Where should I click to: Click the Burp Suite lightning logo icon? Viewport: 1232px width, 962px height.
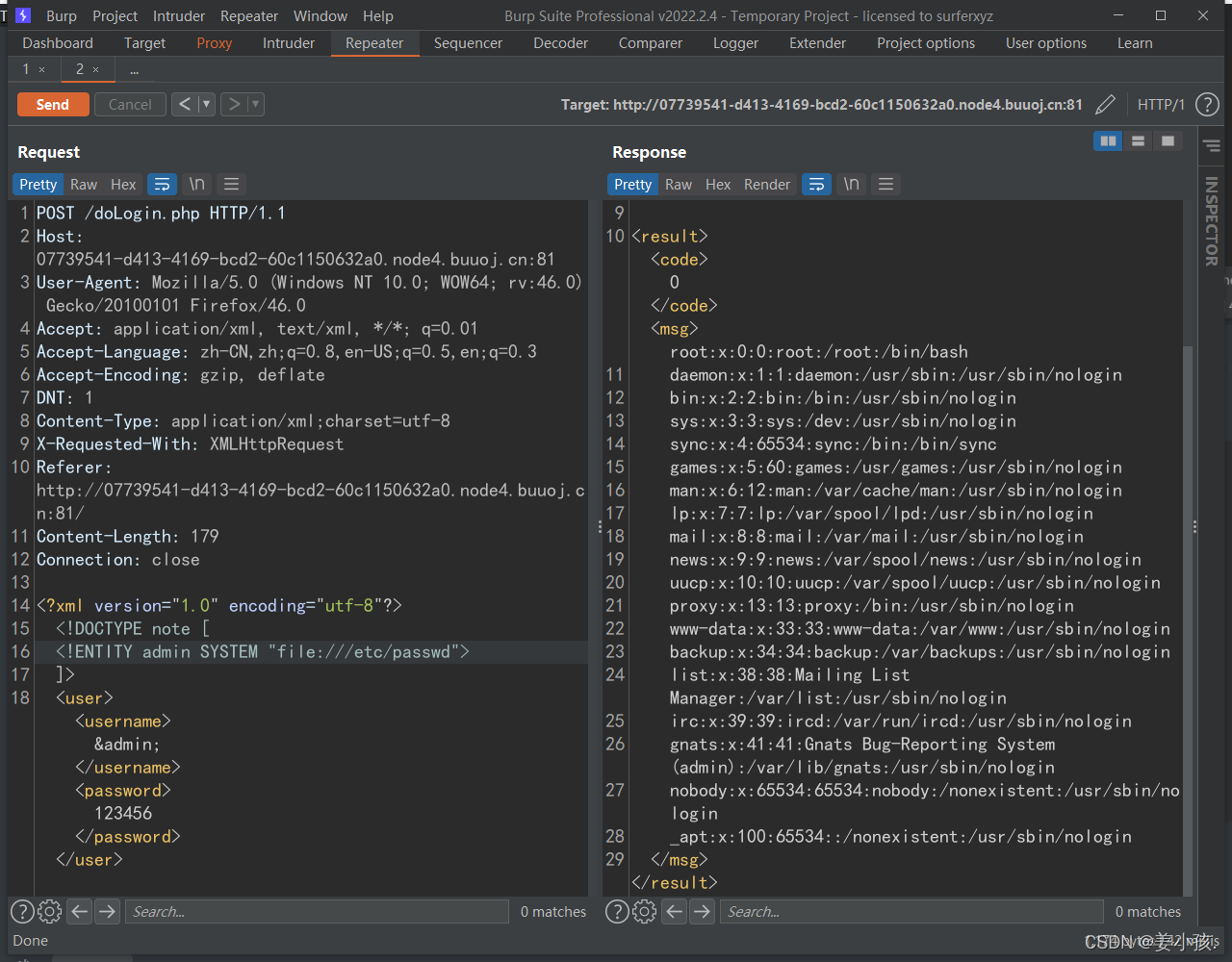click(x=23, y=15)
